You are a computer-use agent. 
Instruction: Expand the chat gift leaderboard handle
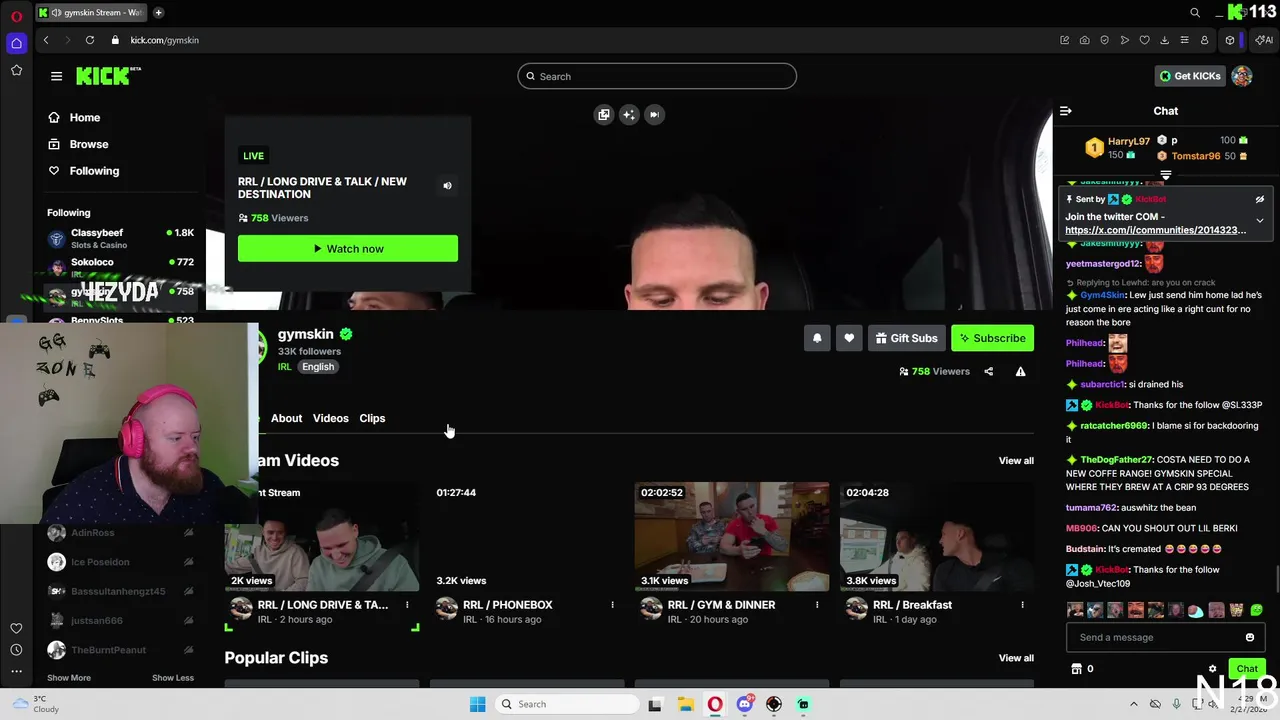tap(1166, 175)
